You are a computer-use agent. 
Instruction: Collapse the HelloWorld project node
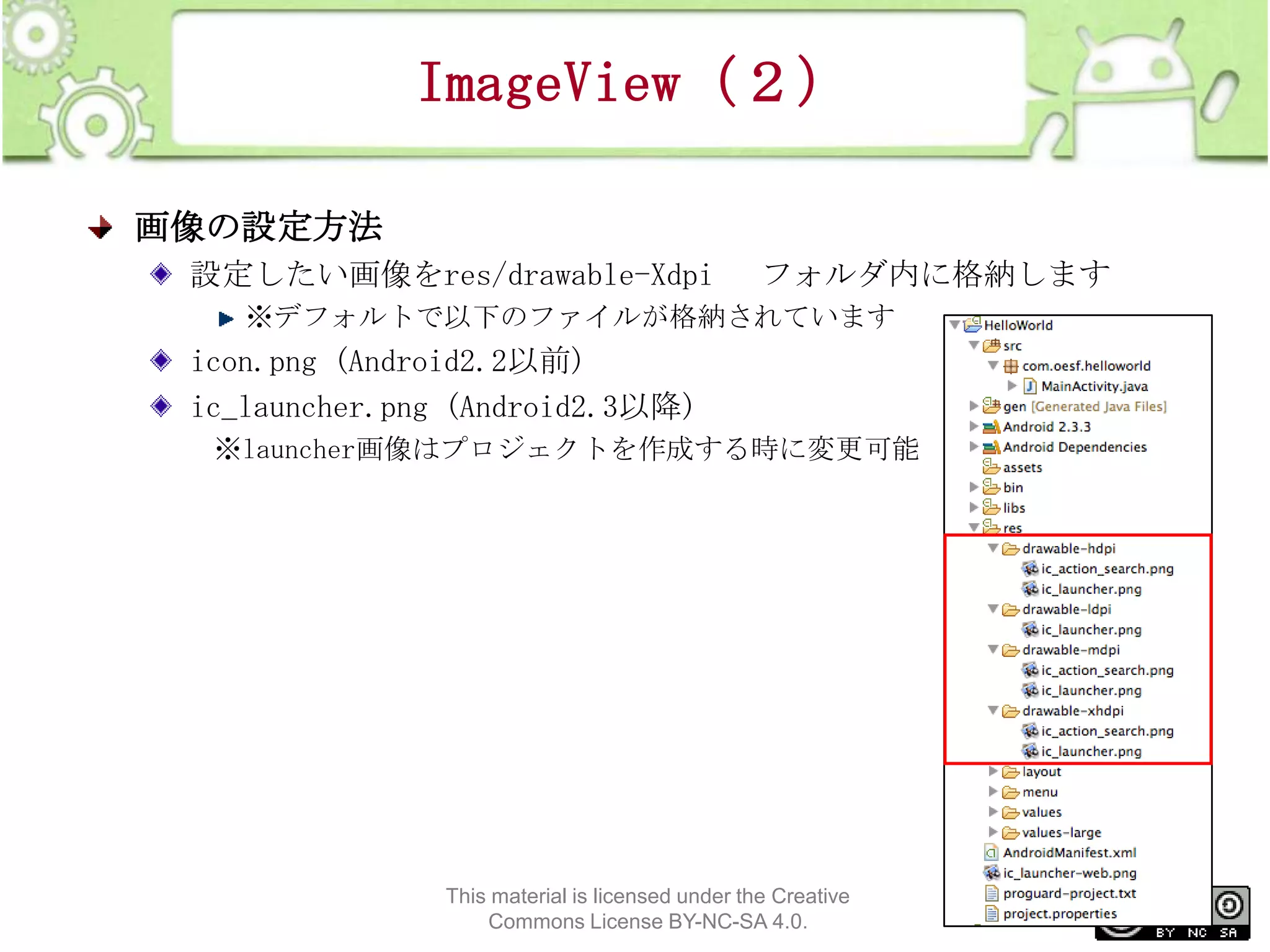pos(955,325)
